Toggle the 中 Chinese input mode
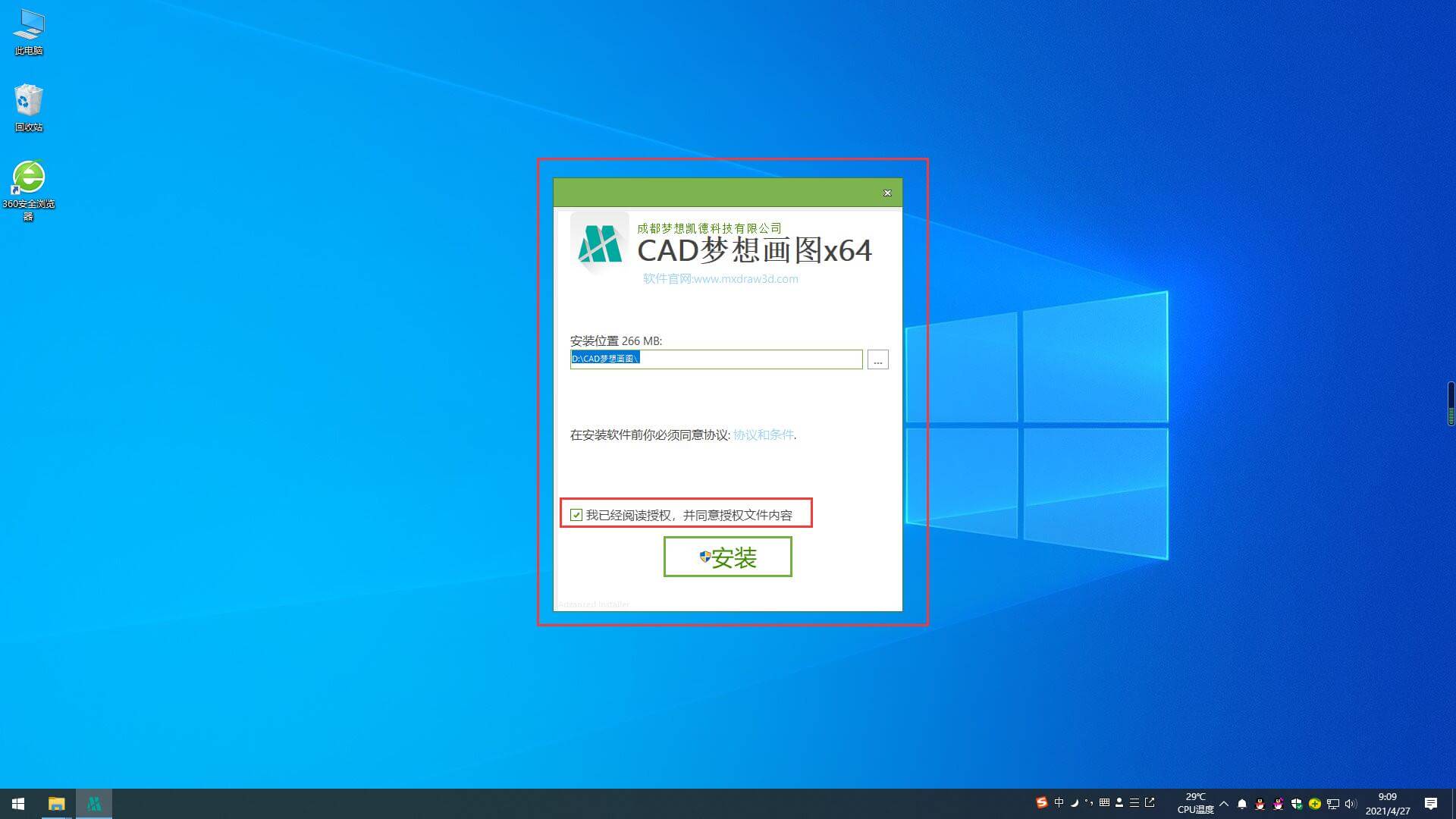 (1059, 802)
